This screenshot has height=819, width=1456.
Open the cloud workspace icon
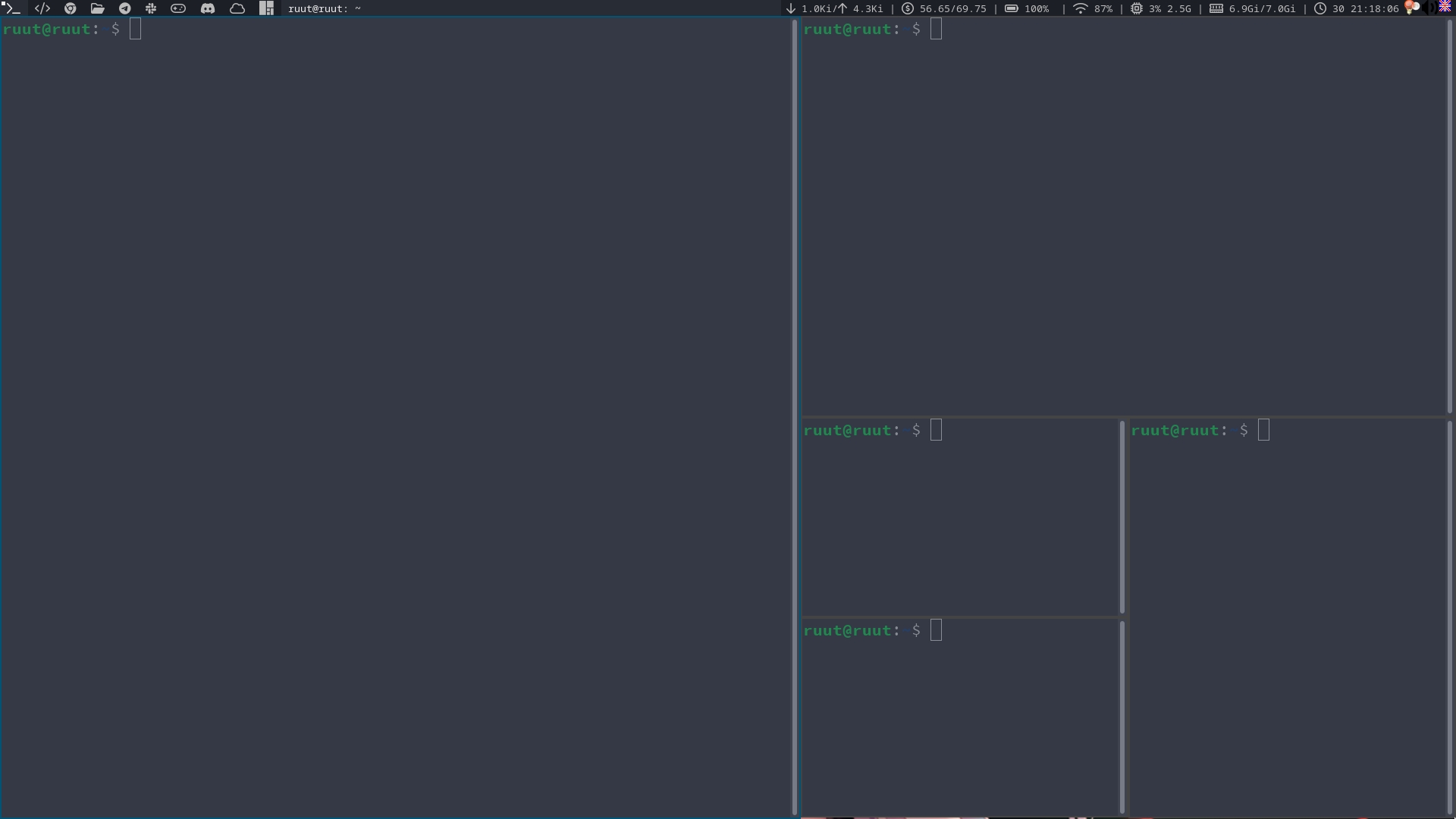pyautogui.click(x=237, y=8)
